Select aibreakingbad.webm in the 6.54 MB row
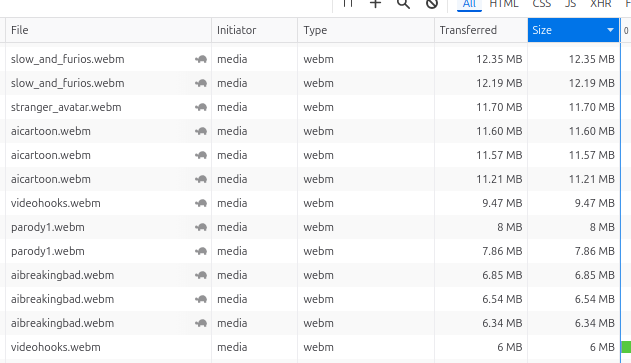Screen dimensions: 631x363 pos(62,299)
